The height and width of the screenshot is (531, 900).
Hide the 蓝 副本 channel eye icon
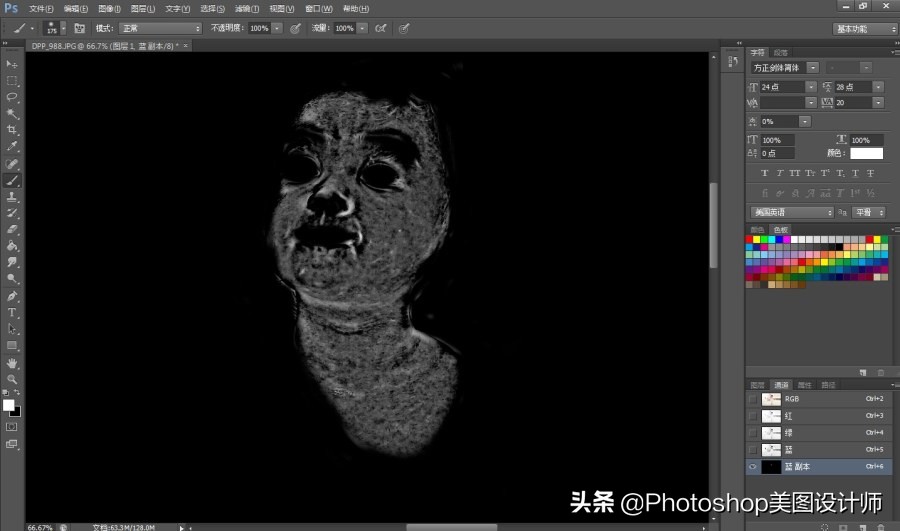(x=753, y=467)
